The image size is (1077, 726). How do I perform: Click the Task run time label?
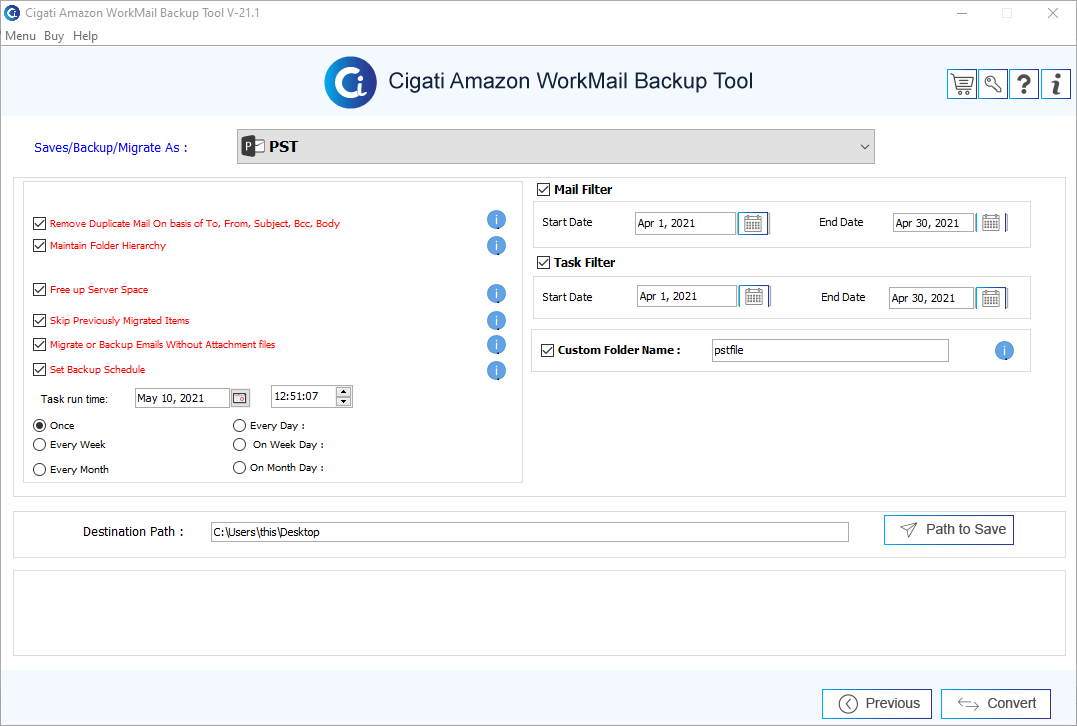point(74,399)
